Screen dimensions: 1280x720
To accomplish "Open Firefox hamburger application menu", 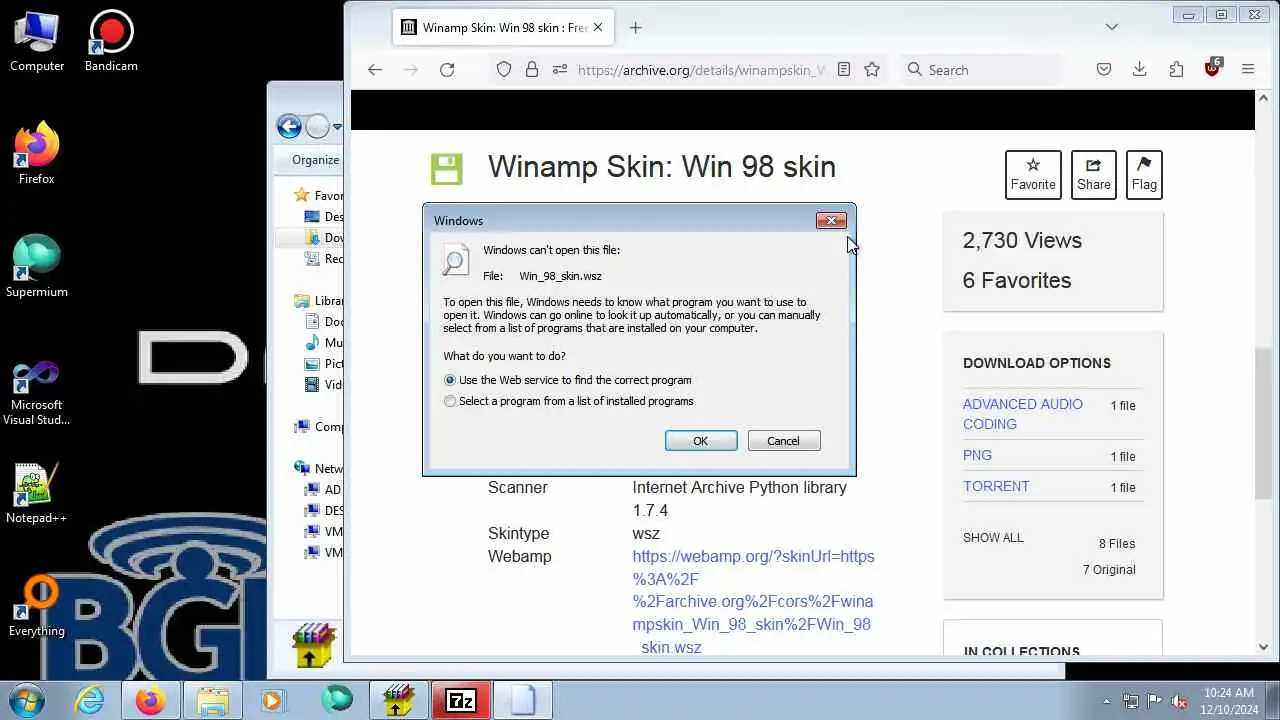I will pyautogui.click(x=1248, y=70).
